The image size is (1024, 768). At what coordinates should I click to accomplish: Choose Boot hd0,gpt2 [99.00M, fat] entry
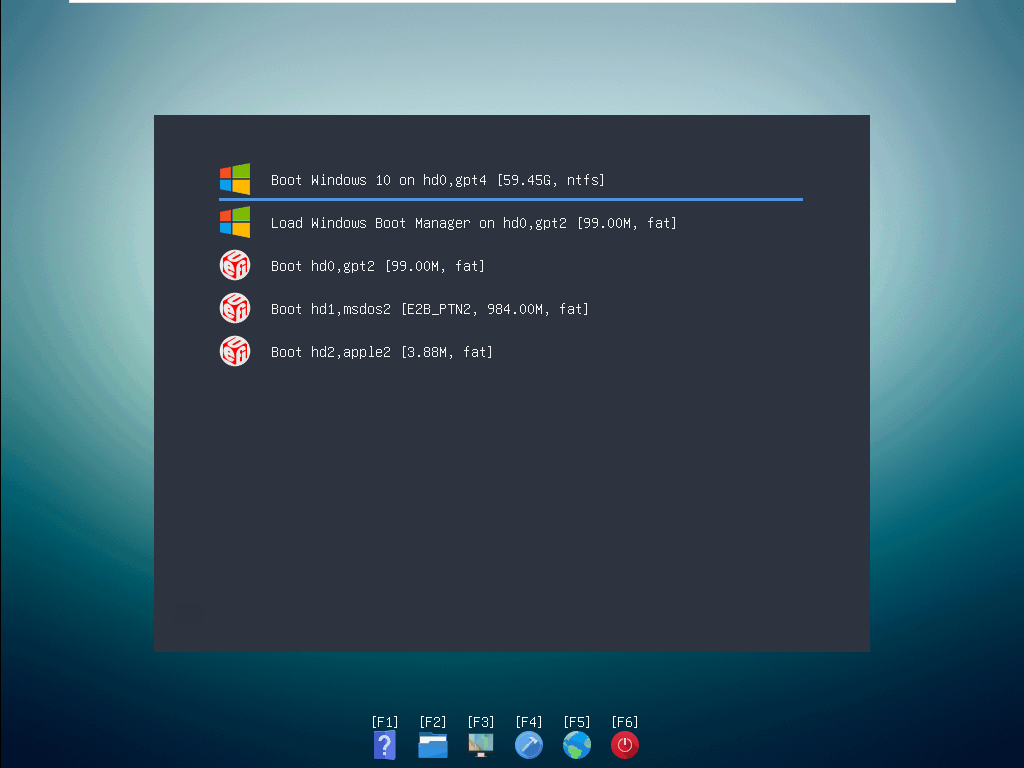point(511,266)
